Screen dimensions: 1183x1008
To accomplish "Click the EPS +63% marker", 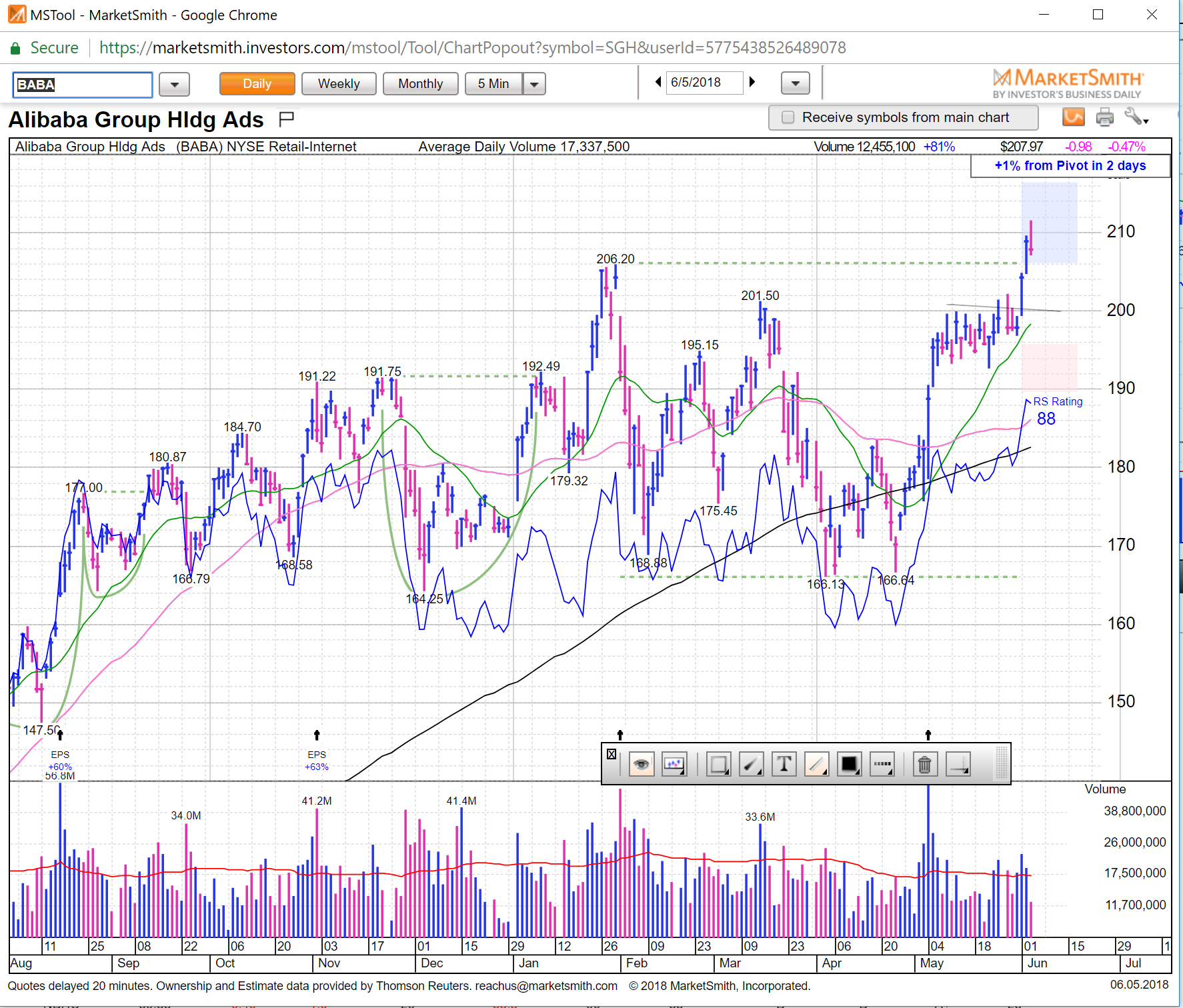I will 317,761.
